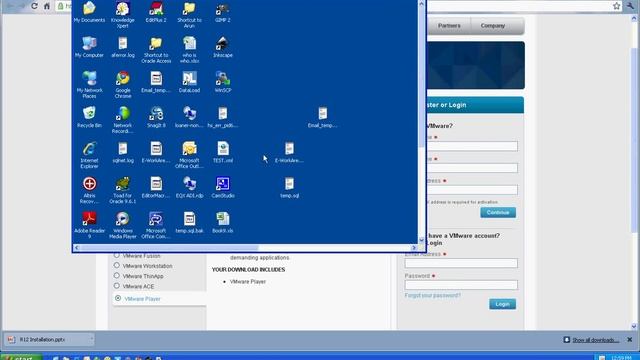Launch the WinSCP shortcut
Screen dimensions: 640x360
click(223, 82)
